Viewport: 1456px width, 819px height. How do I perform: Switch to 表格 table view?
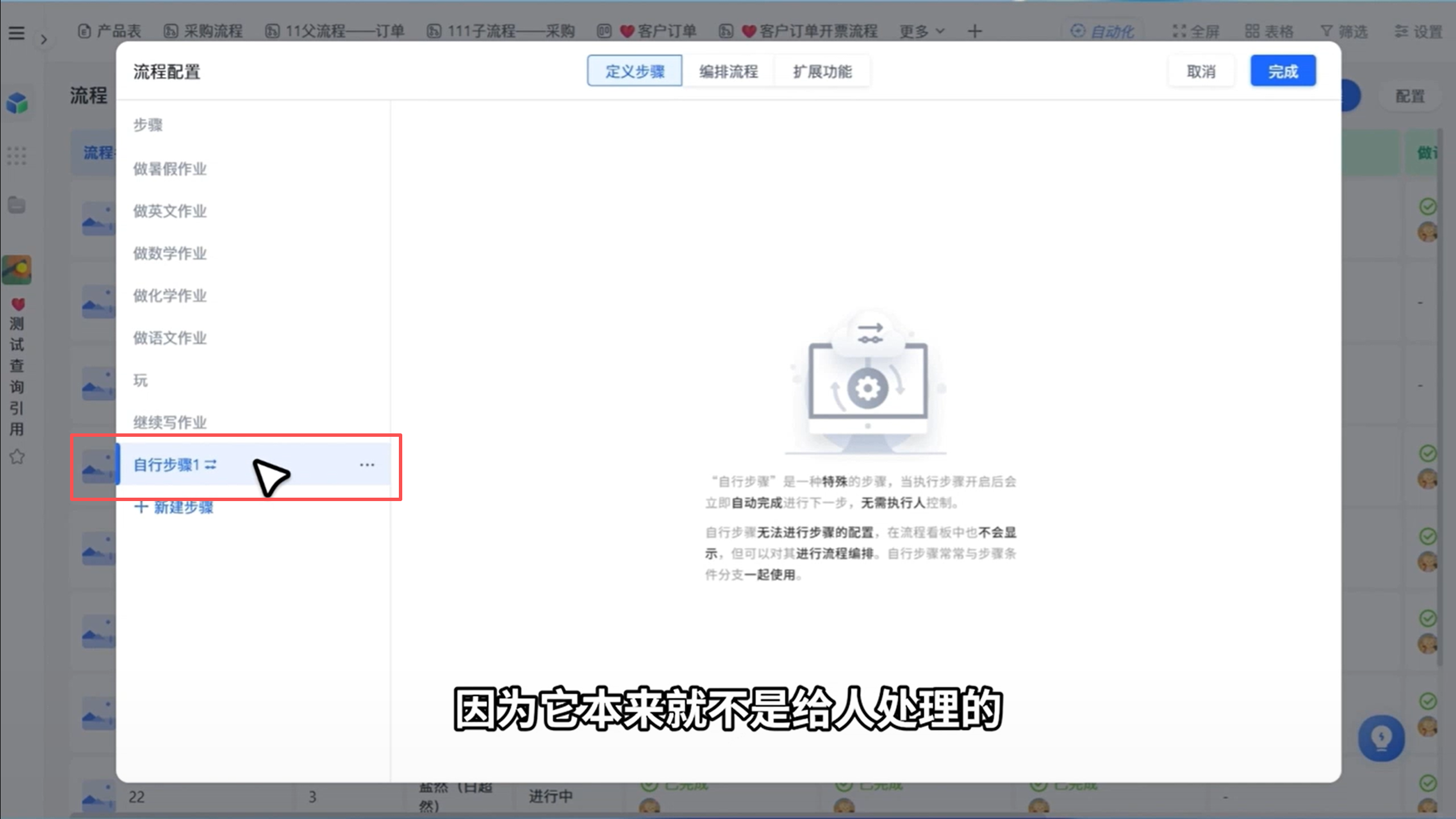point(1269,31)
